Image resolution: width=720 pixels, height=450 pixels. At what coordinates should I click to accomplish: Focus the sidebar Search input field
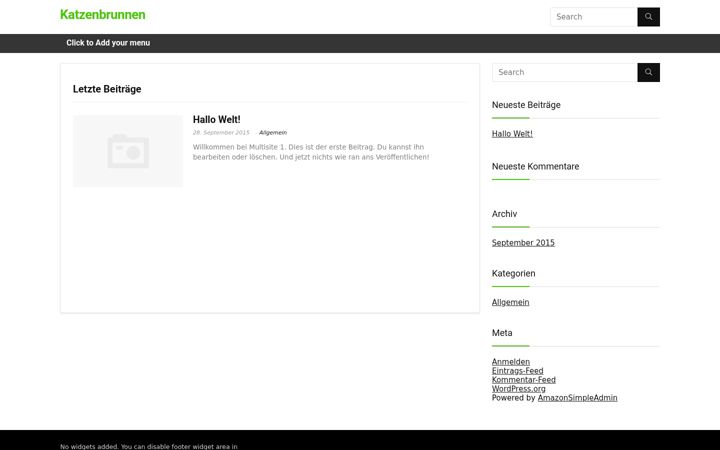pos(564,73)
